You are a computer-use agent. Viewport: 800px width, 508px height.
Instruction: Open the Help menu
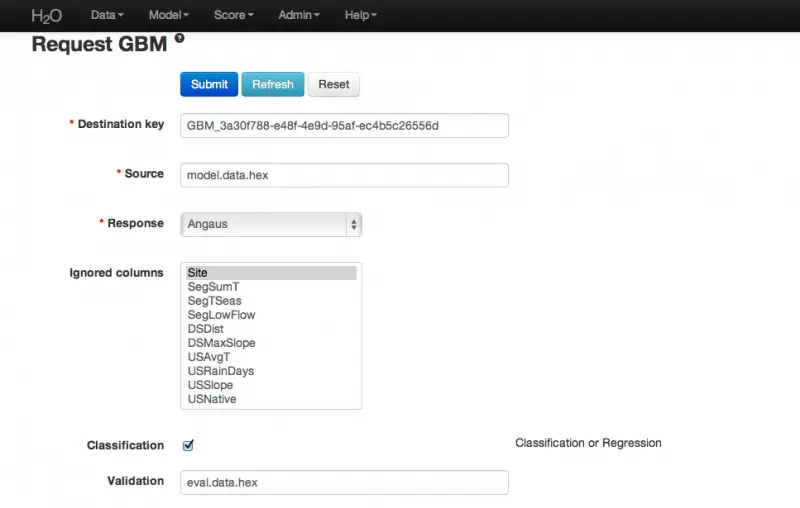click(x=361, y=15)
